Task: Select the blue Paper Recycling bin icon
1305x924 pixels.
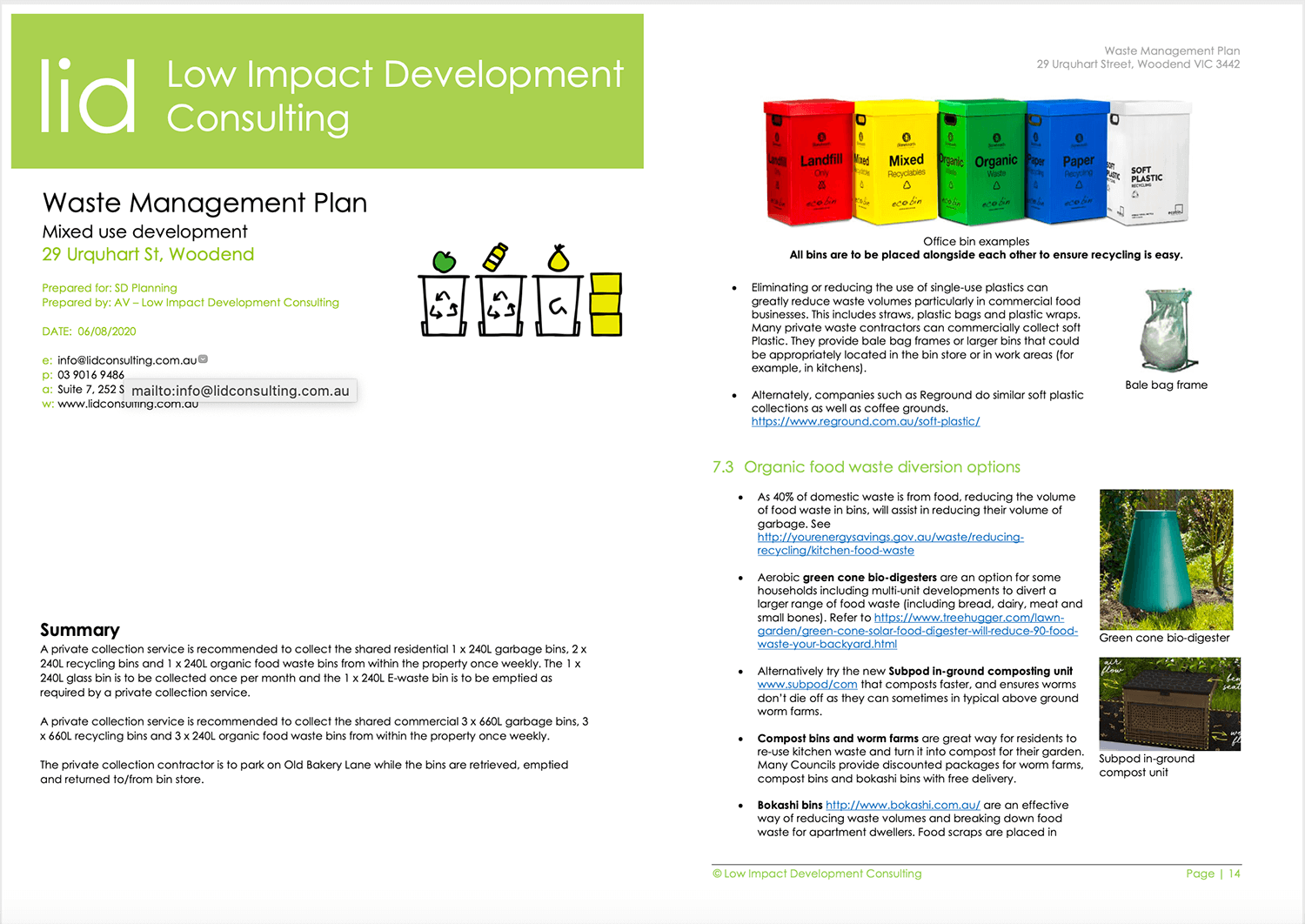Action: tap(1066, 165)
